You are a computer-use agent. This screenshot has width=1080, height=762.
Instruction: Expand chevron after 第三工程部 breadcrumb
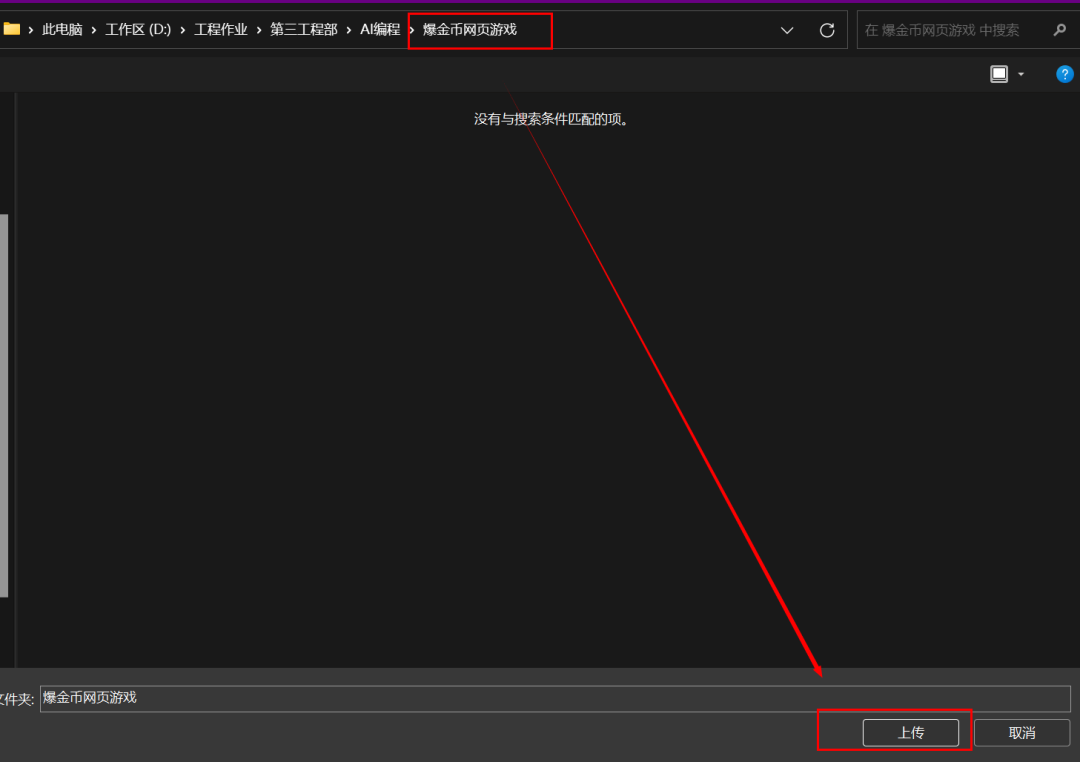click(x=349, y=30)
